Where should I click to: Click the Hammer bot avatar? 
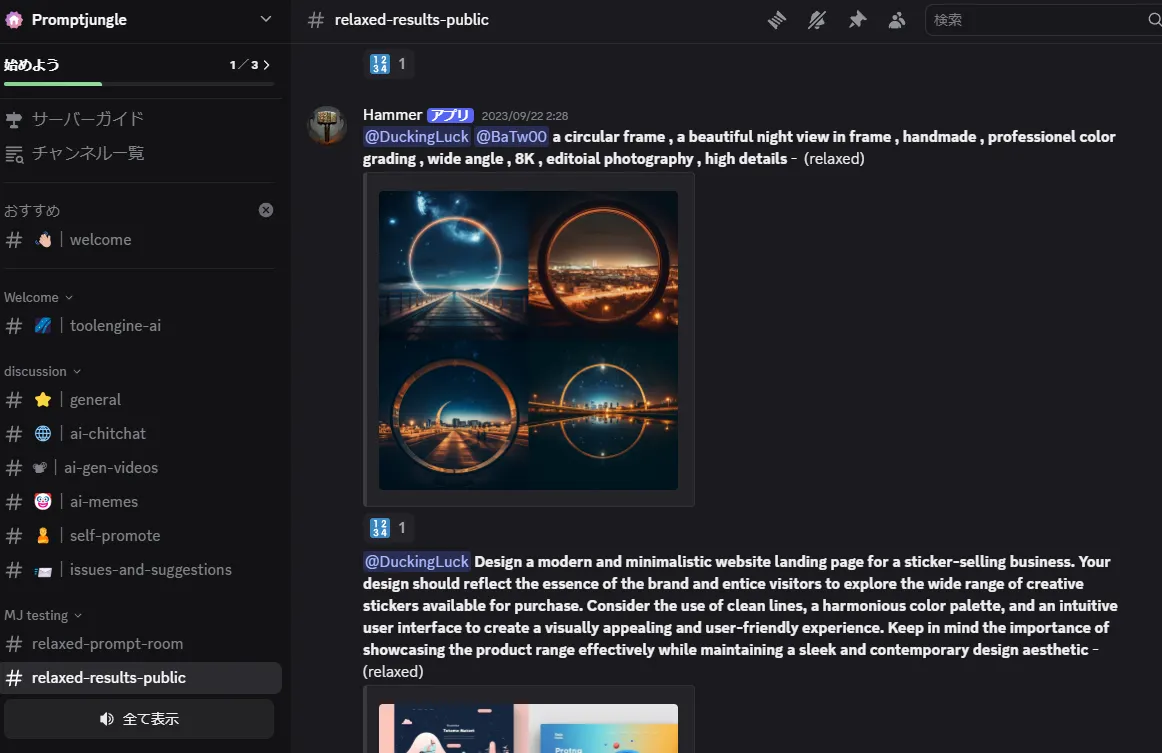[x=327, y=126]
